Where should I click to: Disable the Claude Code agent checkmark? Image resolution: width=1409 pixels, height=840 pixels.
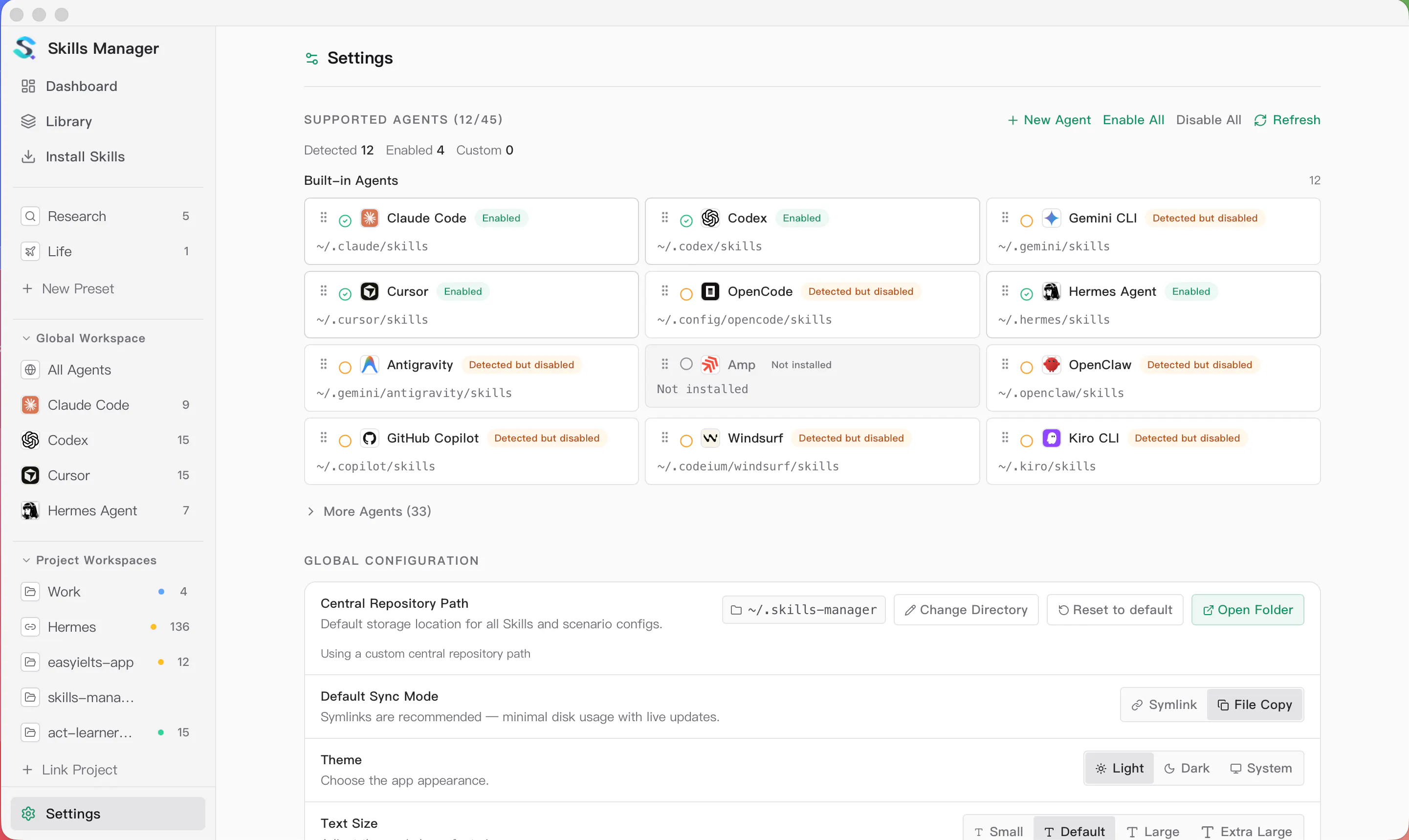pyautogui.click(x=345, y=221)
